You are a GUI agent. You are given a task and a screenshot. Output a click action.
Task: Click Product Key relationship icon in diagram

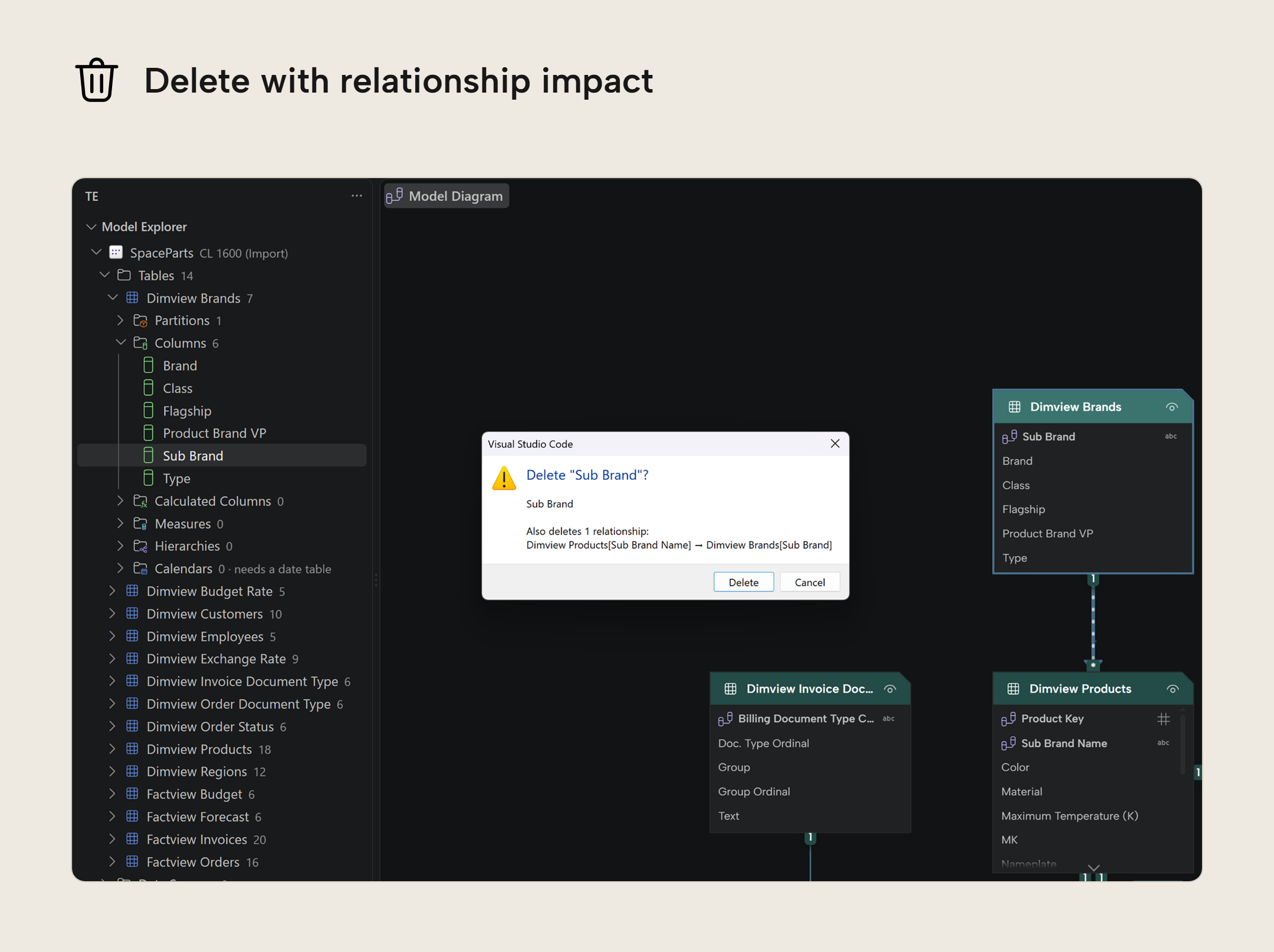[x=1008, y=718]
